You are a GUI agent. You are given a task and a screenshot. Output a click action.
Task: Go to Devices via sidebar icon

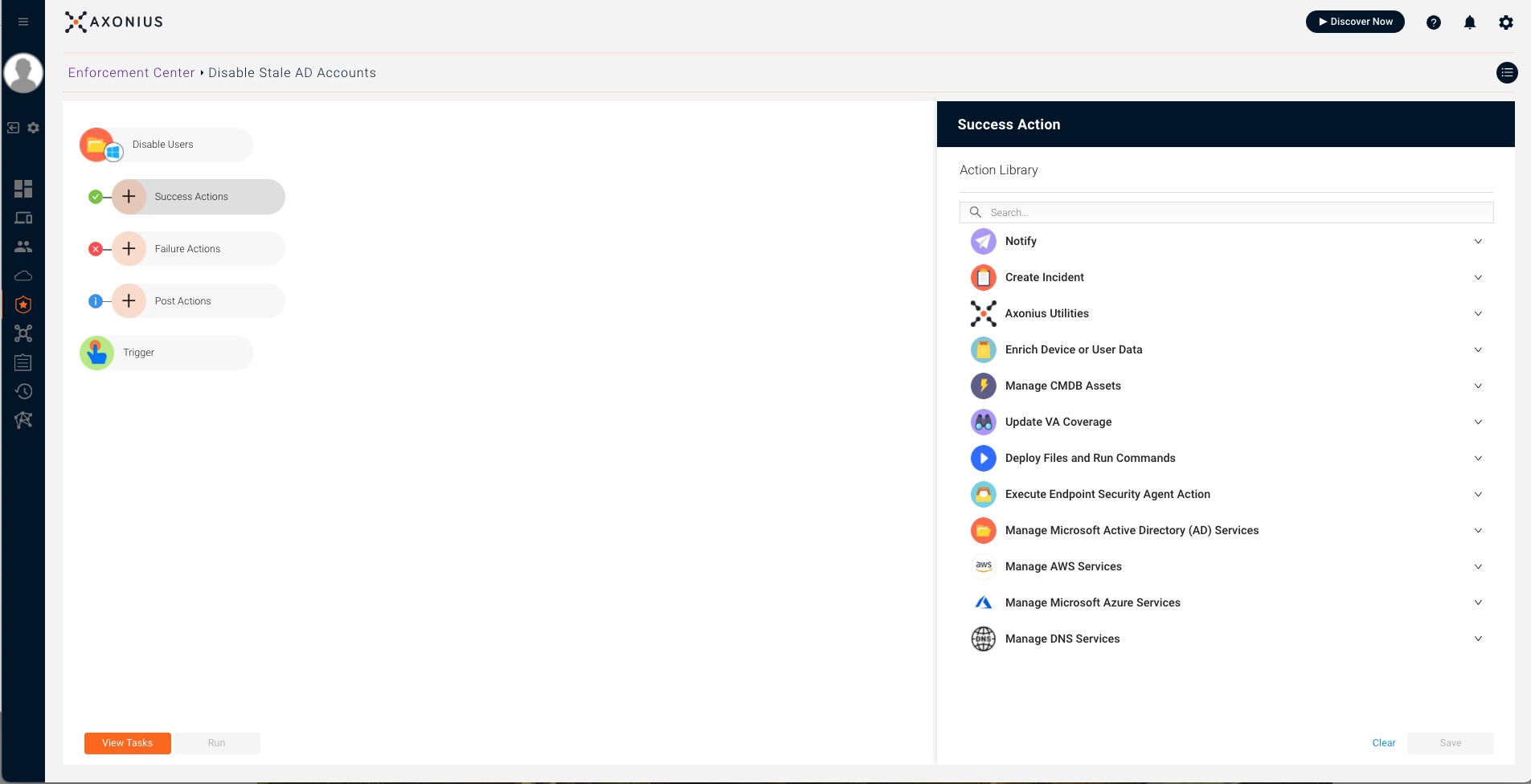tap(23, 218)
